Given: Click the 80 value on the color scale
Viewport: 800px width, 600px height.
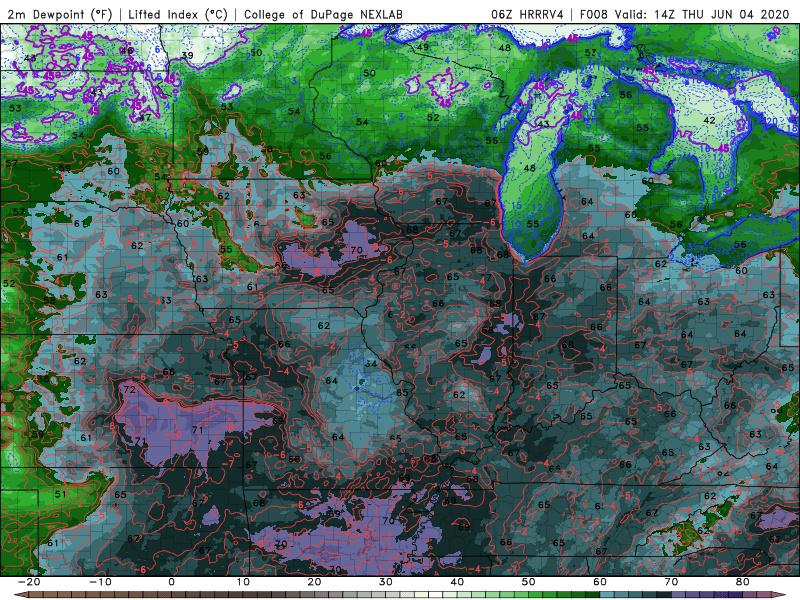Looking at the screenshot, I should (x=743, y=582).
